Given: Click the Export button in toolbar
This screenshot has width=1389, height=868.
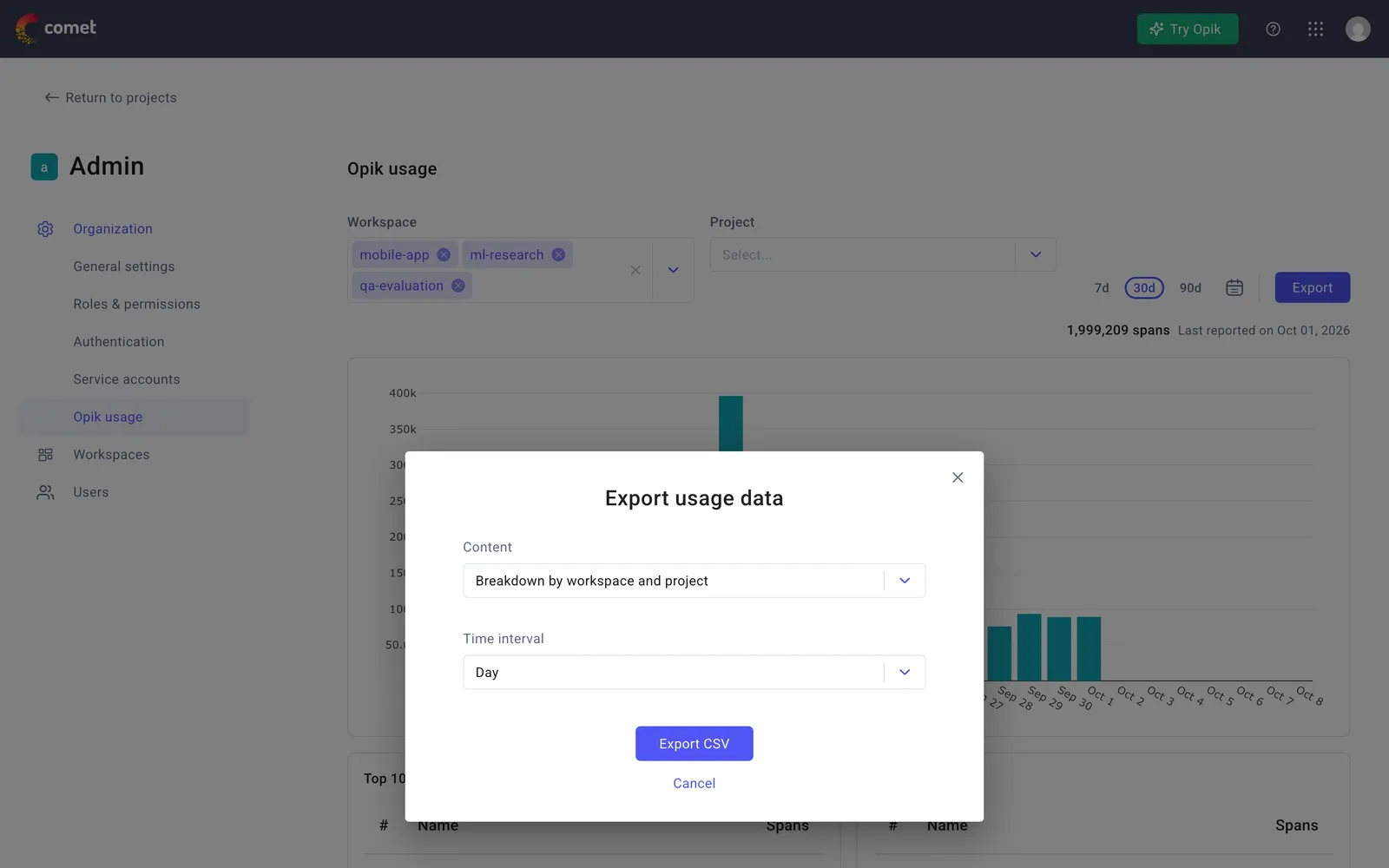Looking at the screenshot, I should pos(1312,287).
